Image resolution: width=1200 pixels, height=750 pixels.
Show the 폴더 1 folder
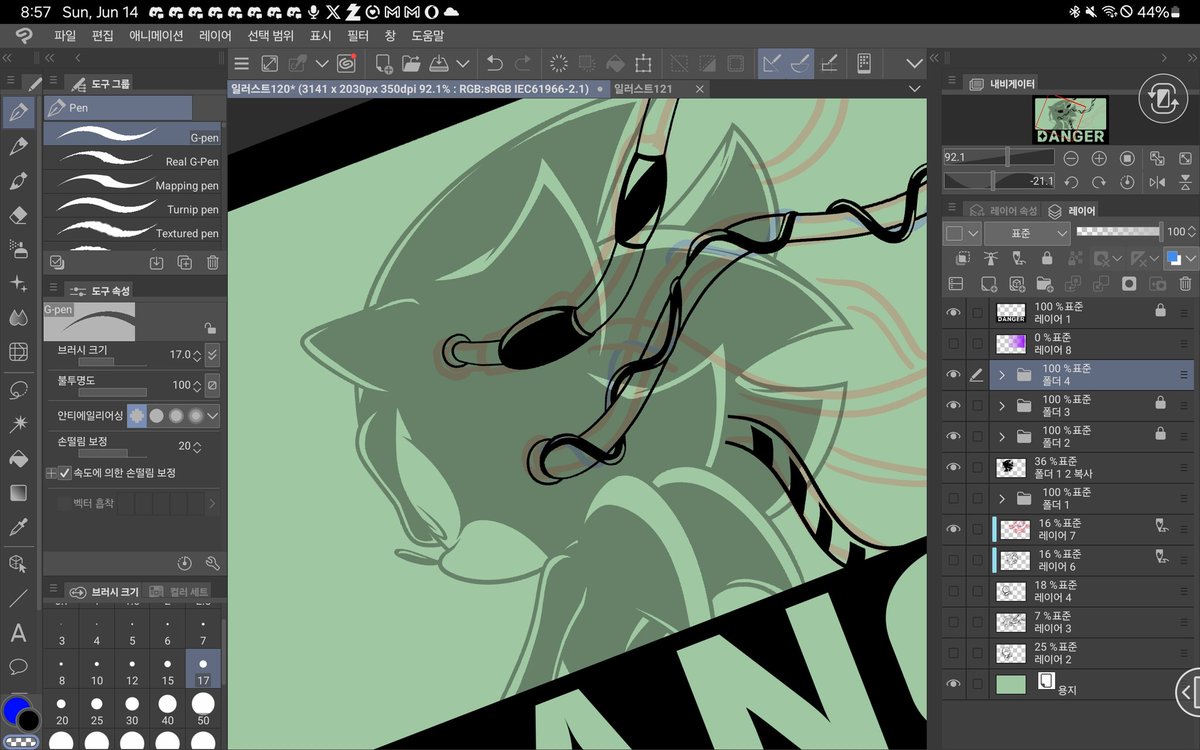pos(953,498)
